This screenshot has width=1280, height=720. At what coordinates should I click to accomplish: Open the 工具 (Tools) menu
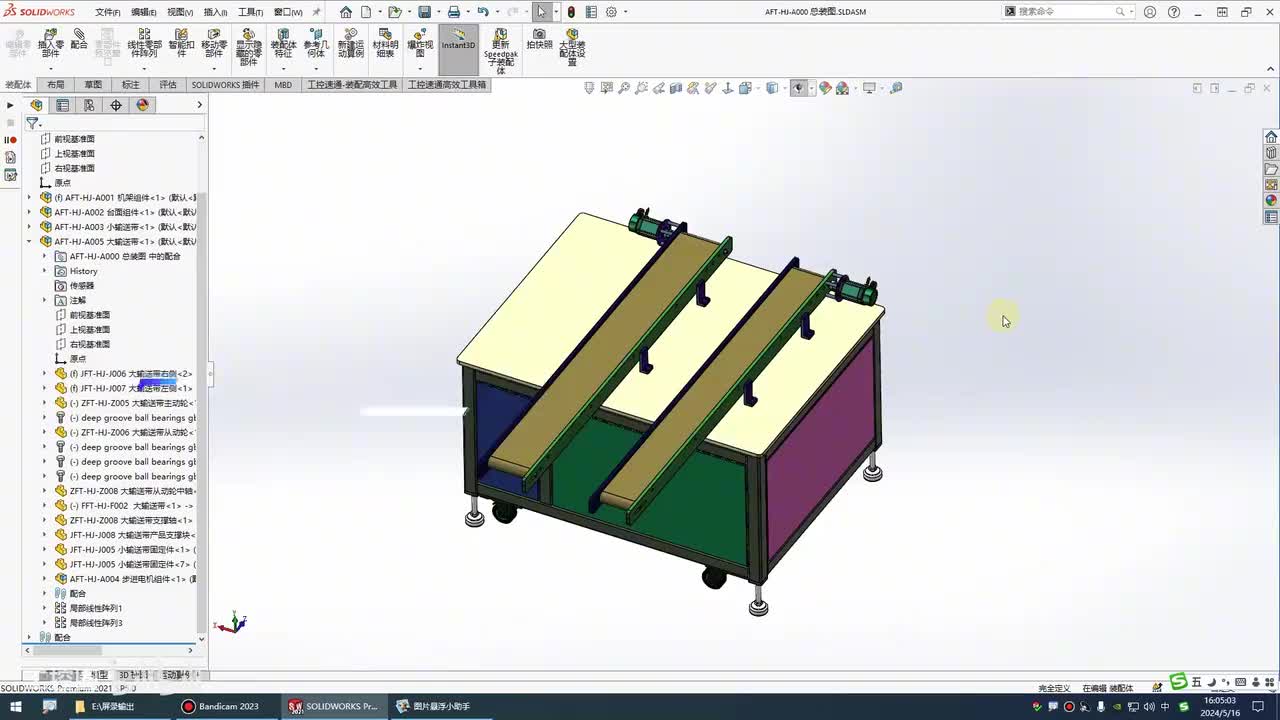coord(250,12)
